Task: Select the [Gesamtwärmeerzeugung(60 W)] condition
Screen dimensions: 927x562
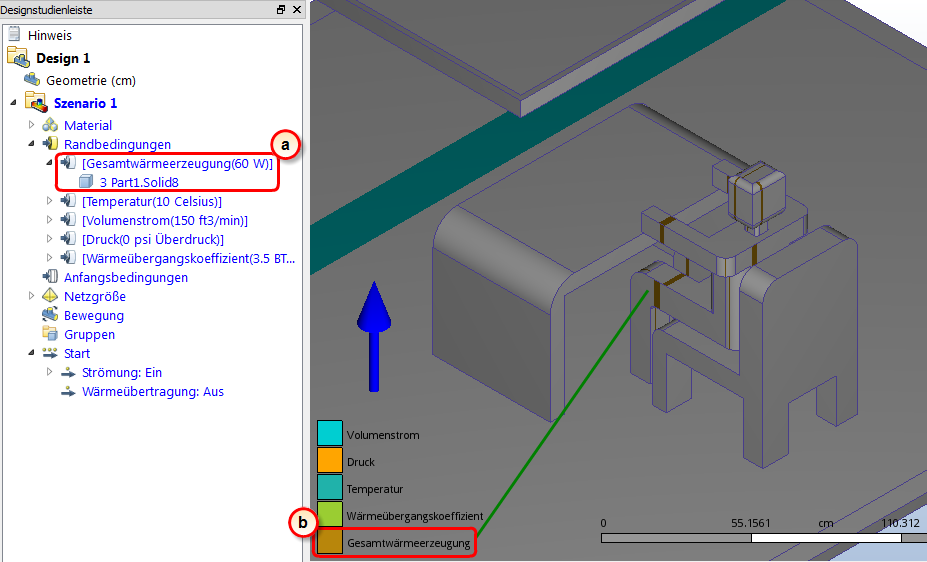Action: [177, 163]
